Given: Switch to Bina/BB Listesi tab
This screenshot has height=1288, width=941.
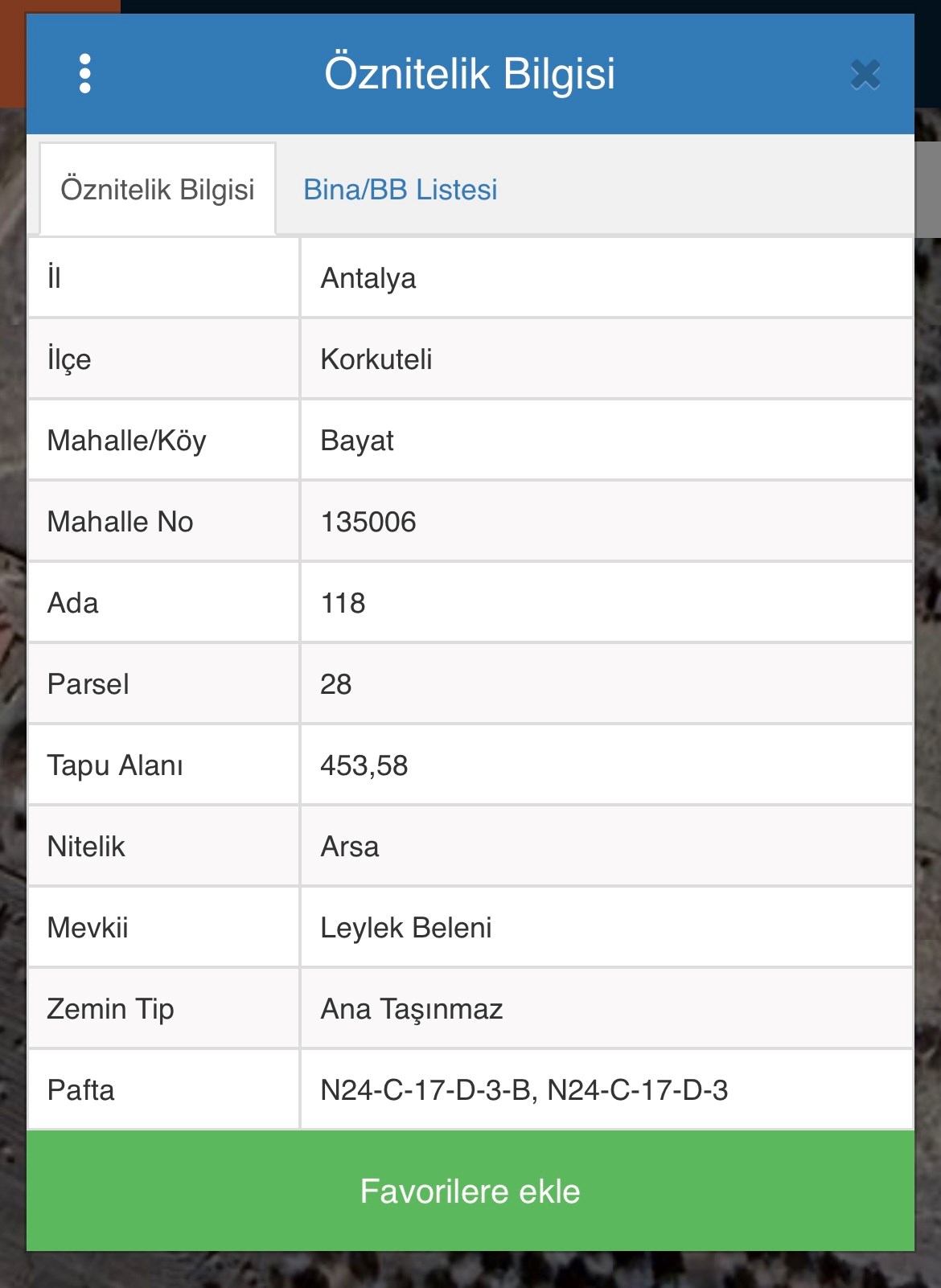Looking at the screenshot, I should click(x=400, y=190).
